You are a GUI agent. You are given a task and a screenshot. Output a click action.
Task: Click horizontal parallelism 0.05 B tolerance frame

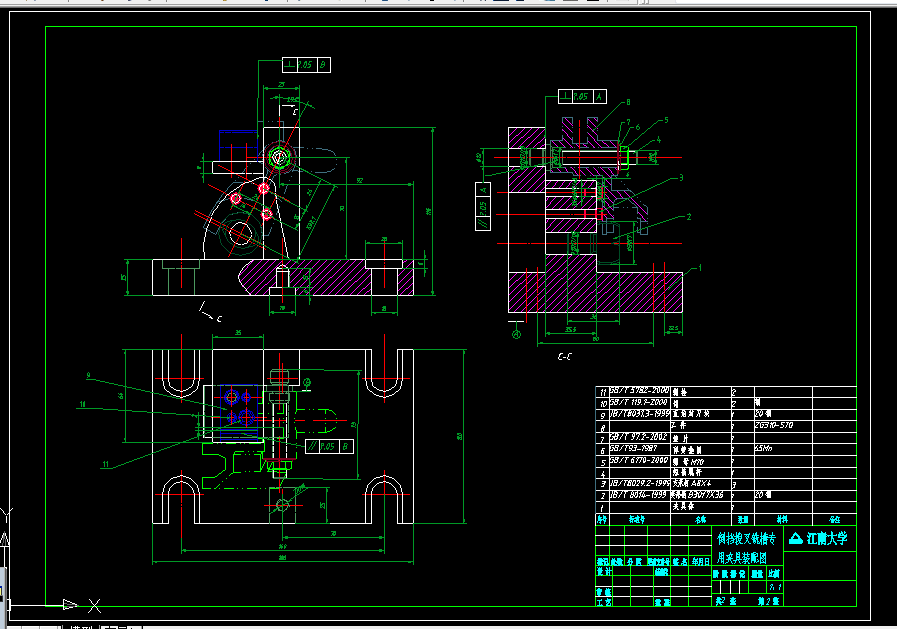coord(329,446)
